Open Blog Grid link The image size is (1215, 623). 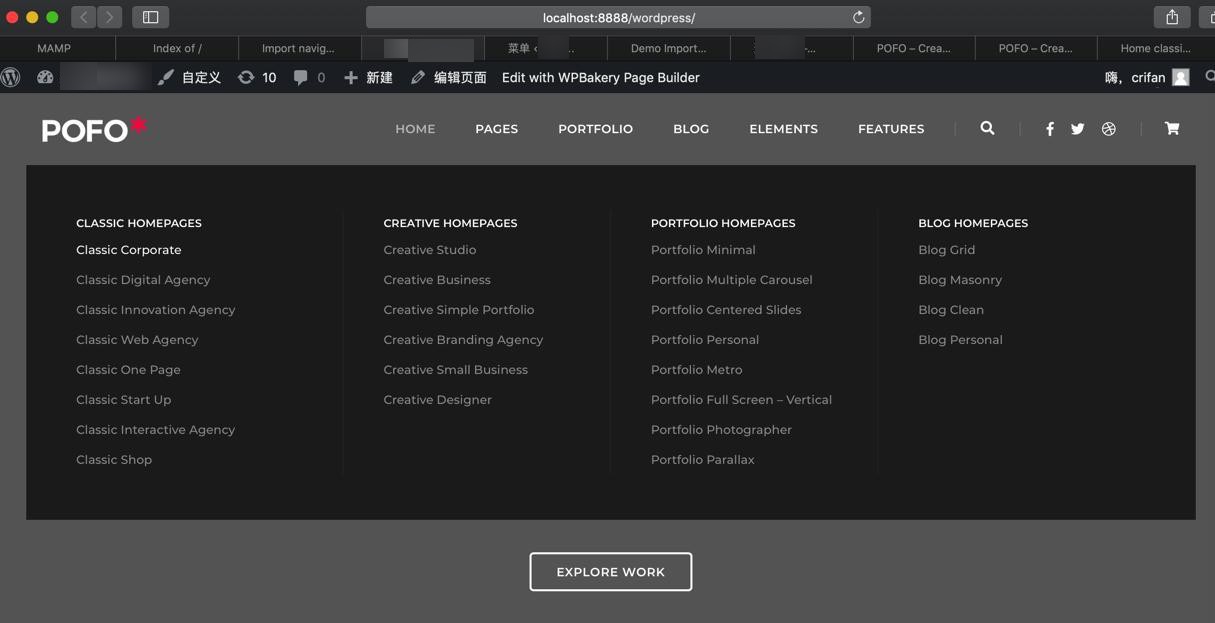(x=946, y=250)
